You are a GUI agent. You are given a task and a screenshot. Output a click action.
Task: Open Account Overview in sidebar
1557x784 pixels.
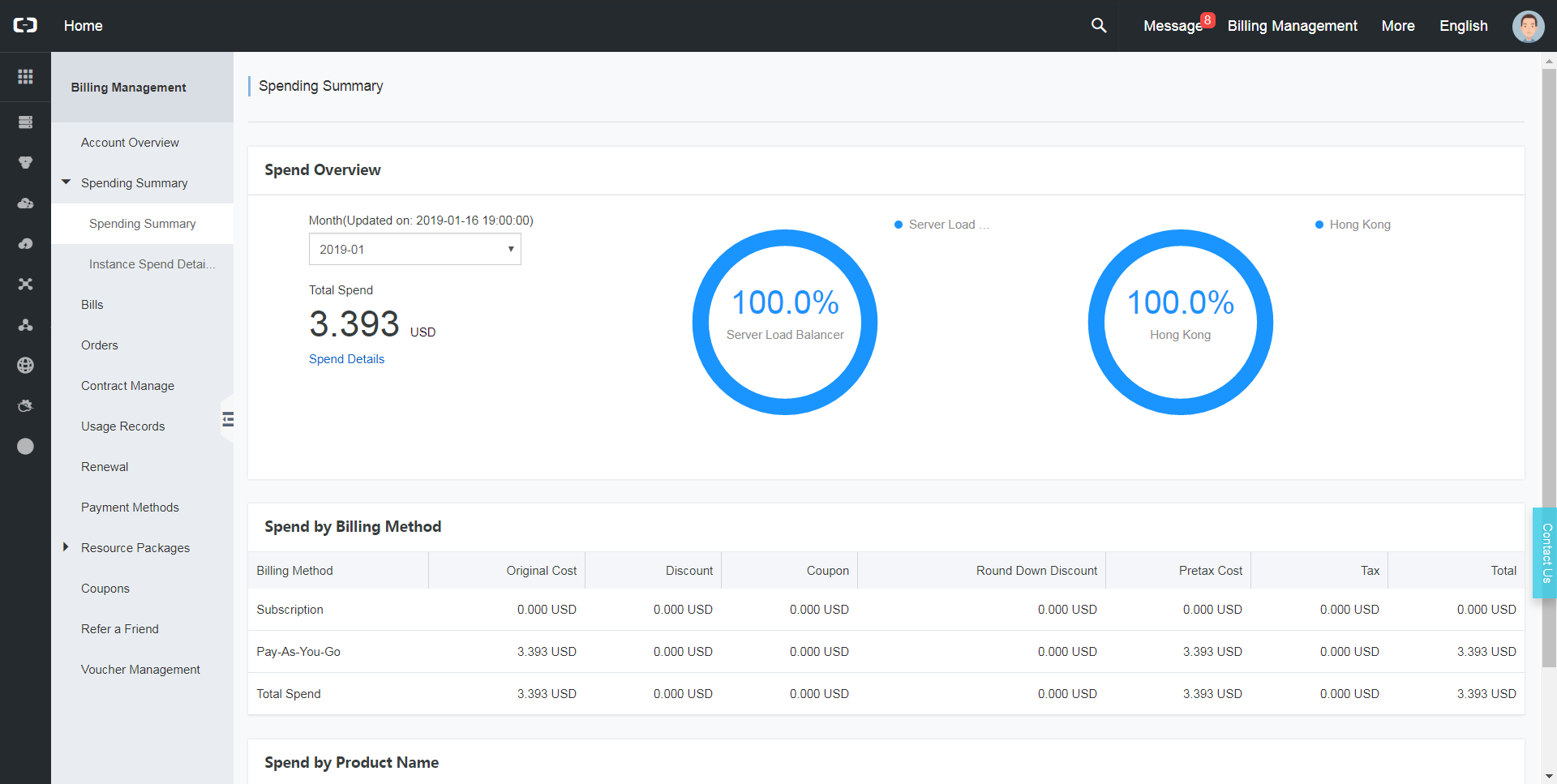pyautogui.click(x=130, y=143)
